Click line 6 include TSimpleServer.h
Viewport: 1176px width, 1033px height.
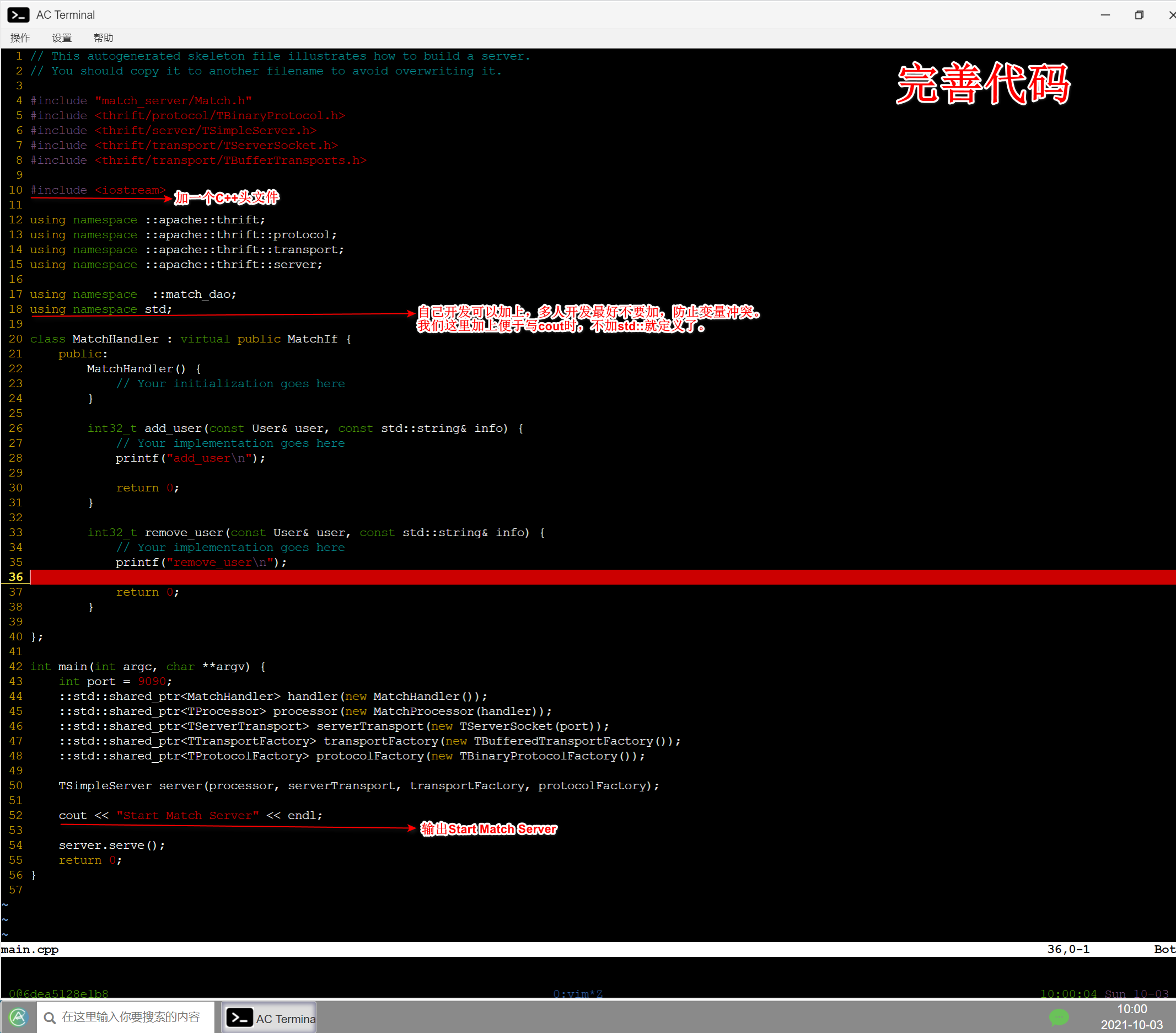173,131
